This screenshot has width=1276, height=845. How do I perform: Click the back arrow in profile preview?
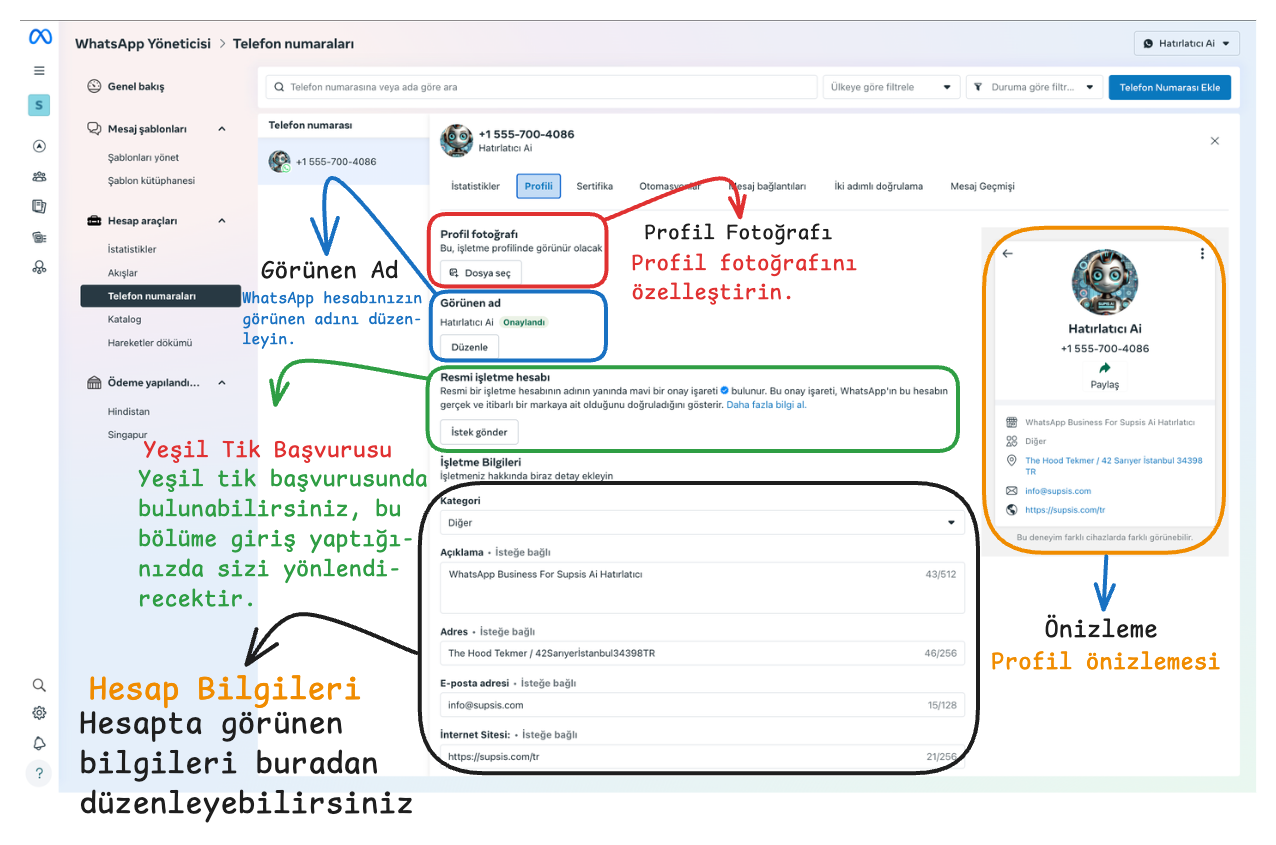(x=1007, y=254)
